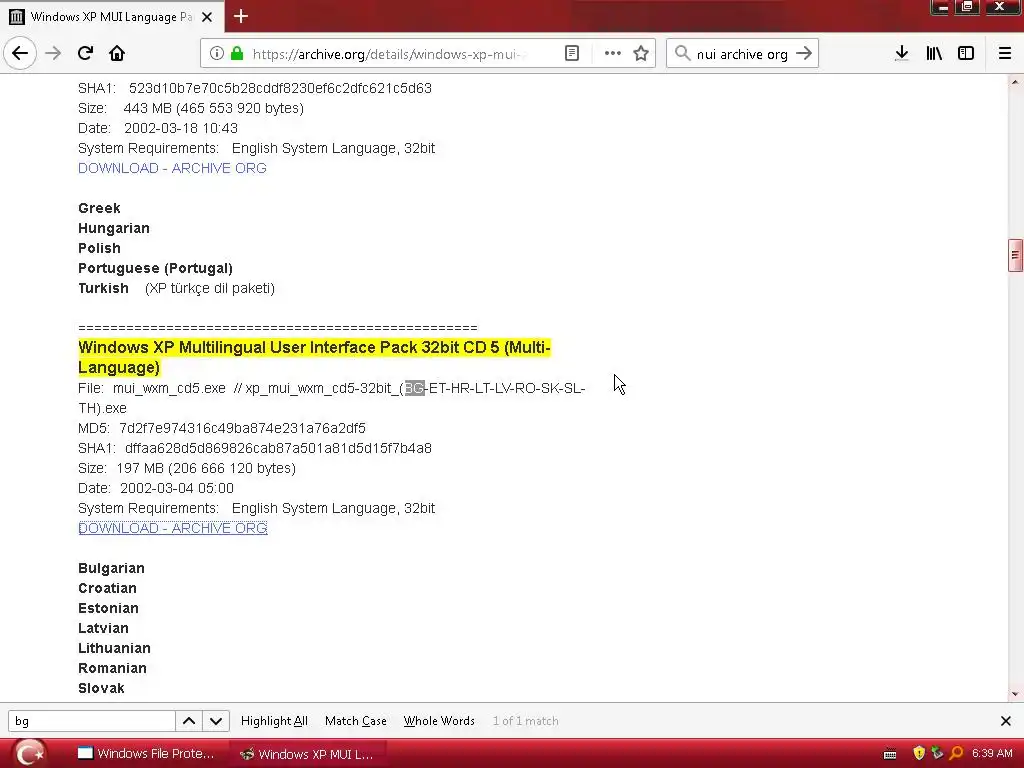Click the 'Romanian' language entry

(x=112, y=669)
